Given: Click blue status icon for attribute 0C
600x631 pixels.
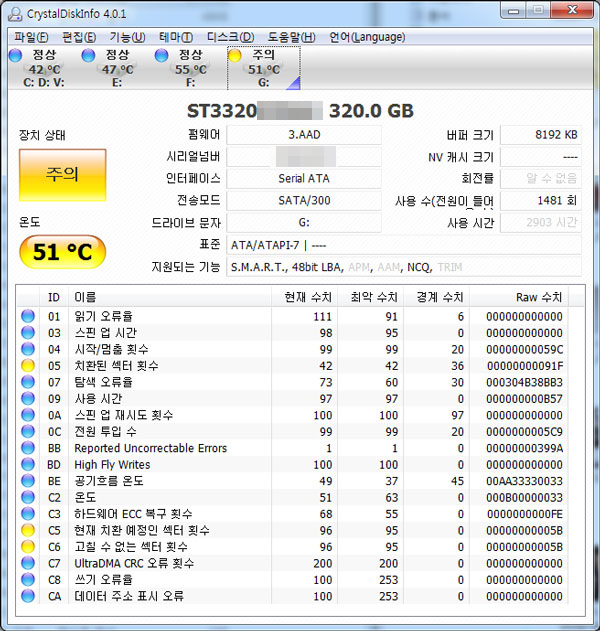Looking at the screenshot, I should 28,431.
